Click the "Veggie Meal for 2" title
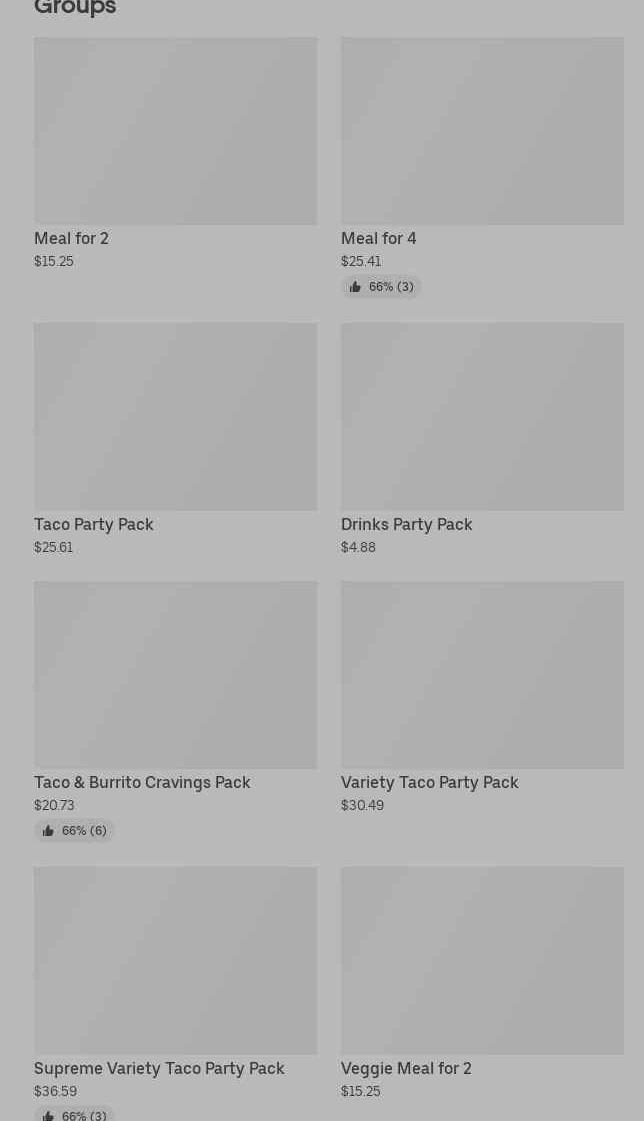Screen dimensions: 644x1121 point(406,1069)
